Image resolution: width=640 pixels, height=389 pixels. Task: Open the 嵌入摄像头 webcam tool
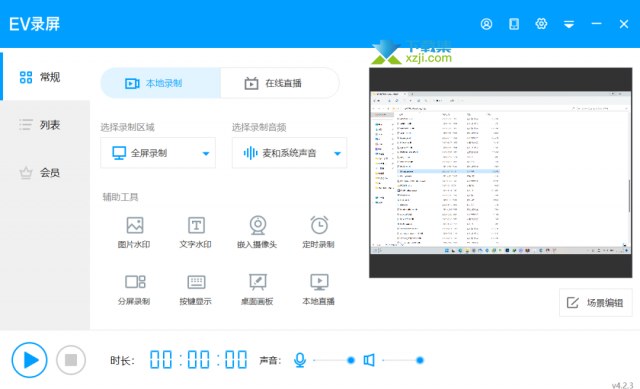point(257,232)
